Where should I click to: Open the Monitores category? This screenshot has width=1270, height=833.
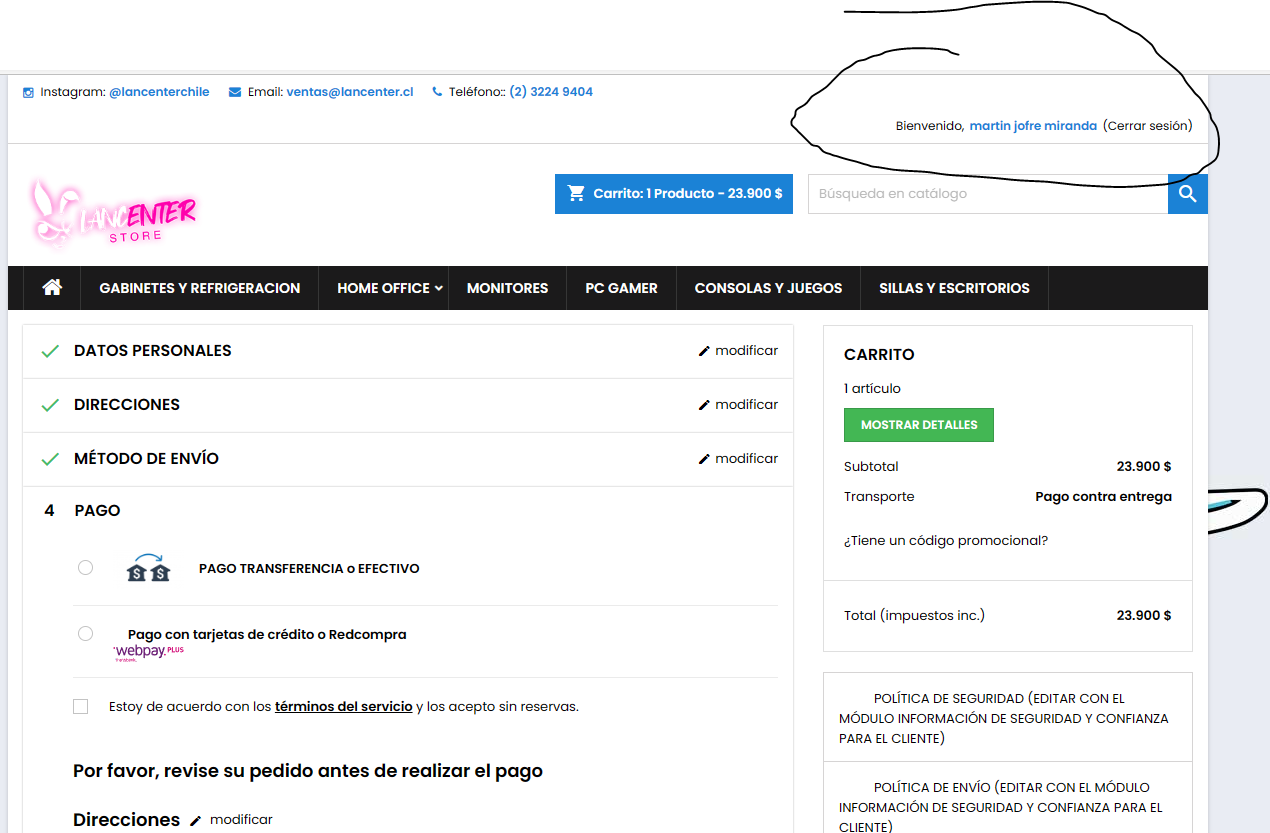(x=507, y=288)
